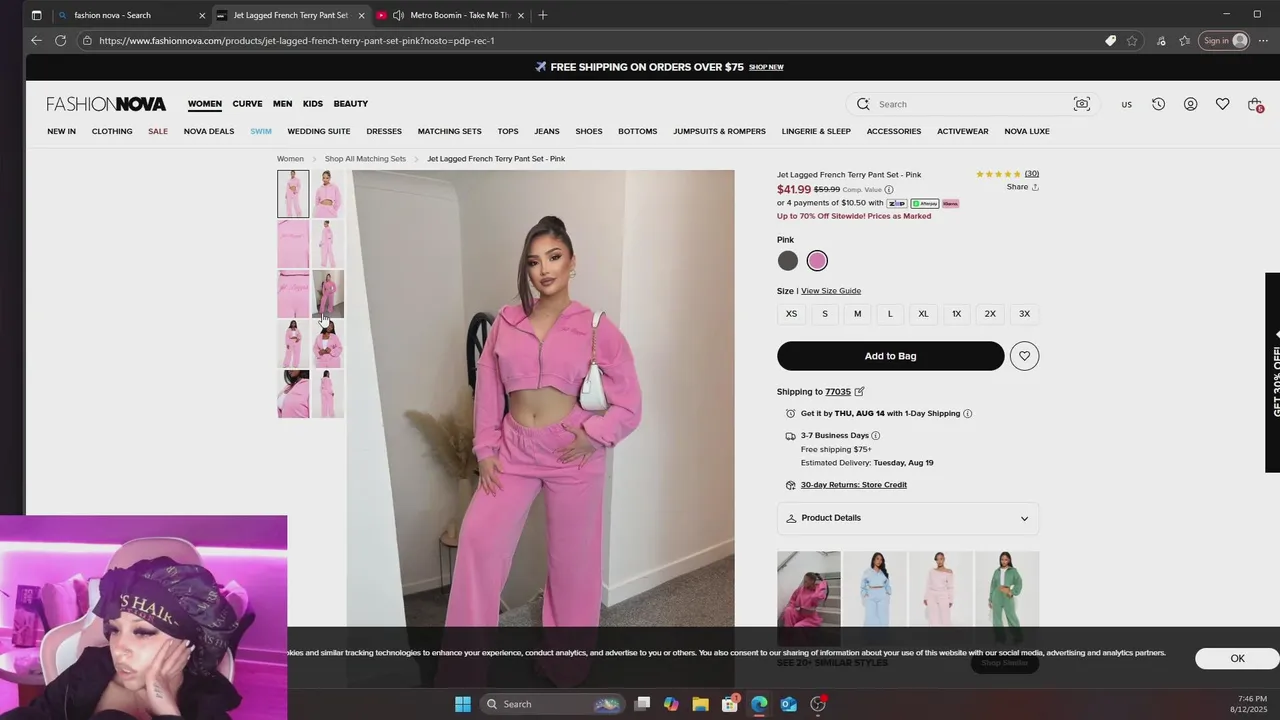Open File Explorer from taskbar
1280x720 pixels.
click(700, 704)
